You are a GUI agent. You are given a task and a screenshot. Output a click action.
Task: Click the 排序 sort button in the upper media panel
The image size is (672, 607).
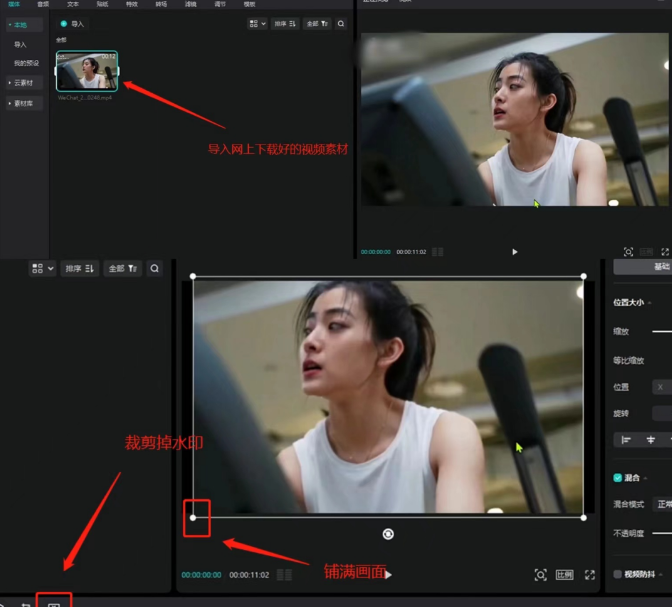pos(285,24)
